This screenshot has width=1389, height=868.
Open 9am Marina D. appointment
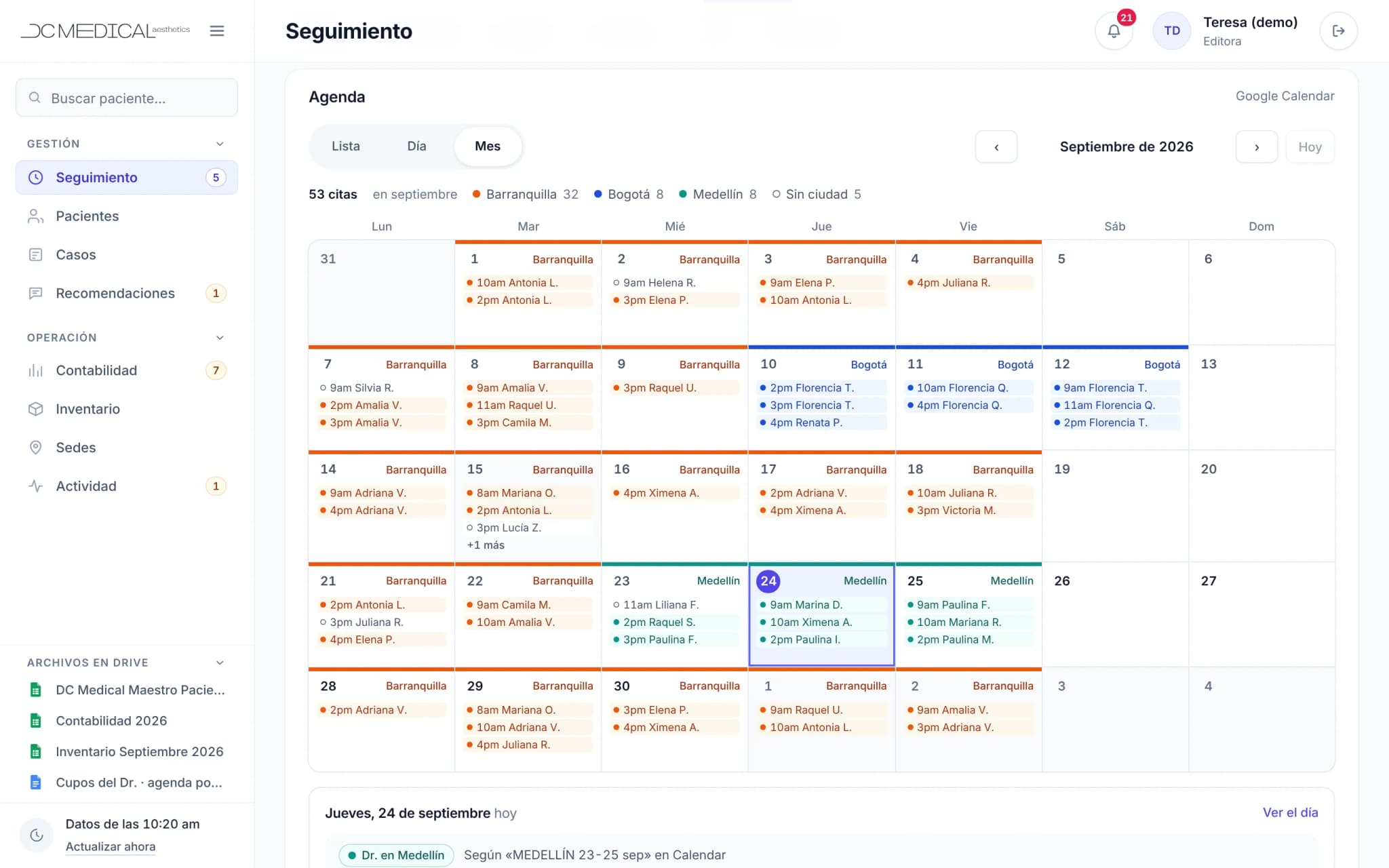click(821, 605)
